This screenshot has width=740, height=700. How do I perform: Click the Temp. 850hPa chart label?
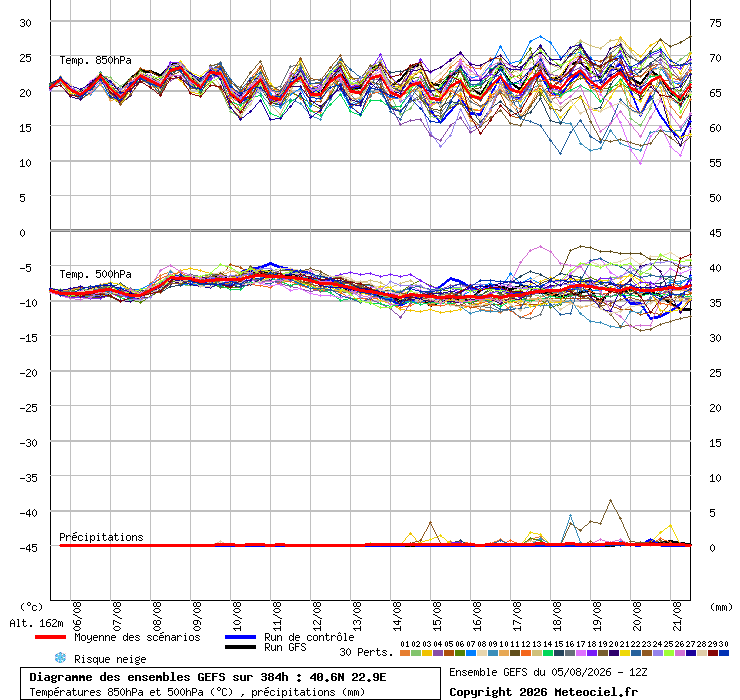click(x=95, y=60)
